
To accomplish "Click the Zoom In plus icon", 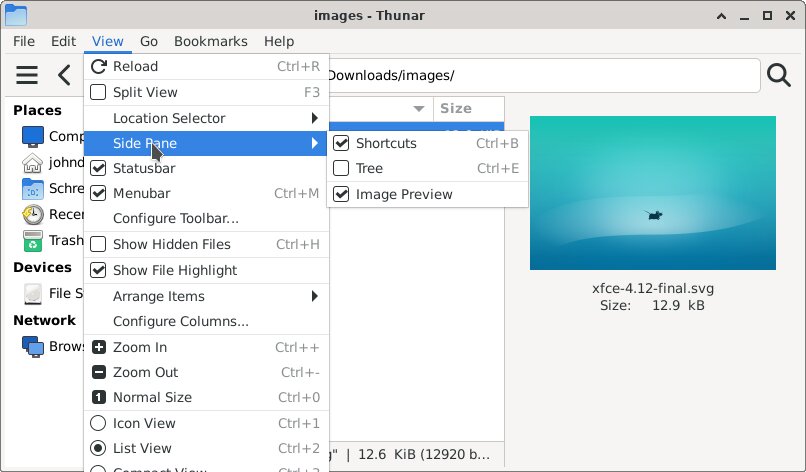I will point(98,347).
